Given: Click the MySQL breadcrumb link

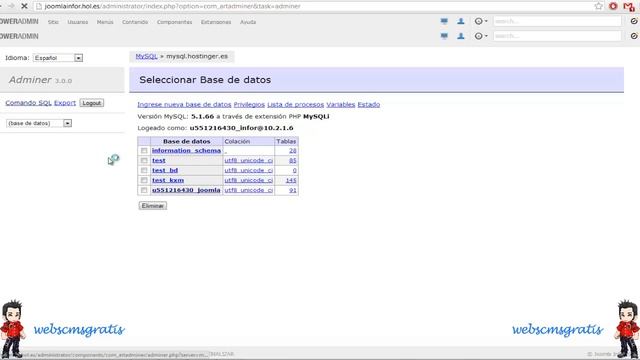Looking at the screenshot, I should [147, 56].
